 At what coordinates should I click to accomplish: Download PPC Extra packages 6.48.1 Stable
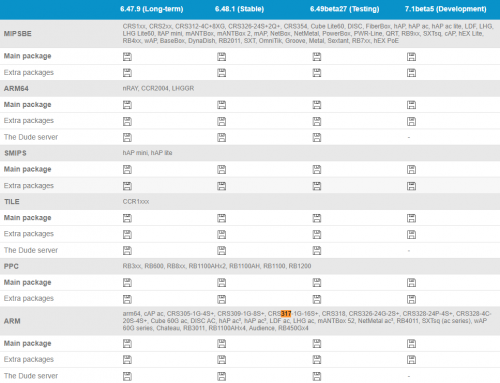(x=222, y=299)
